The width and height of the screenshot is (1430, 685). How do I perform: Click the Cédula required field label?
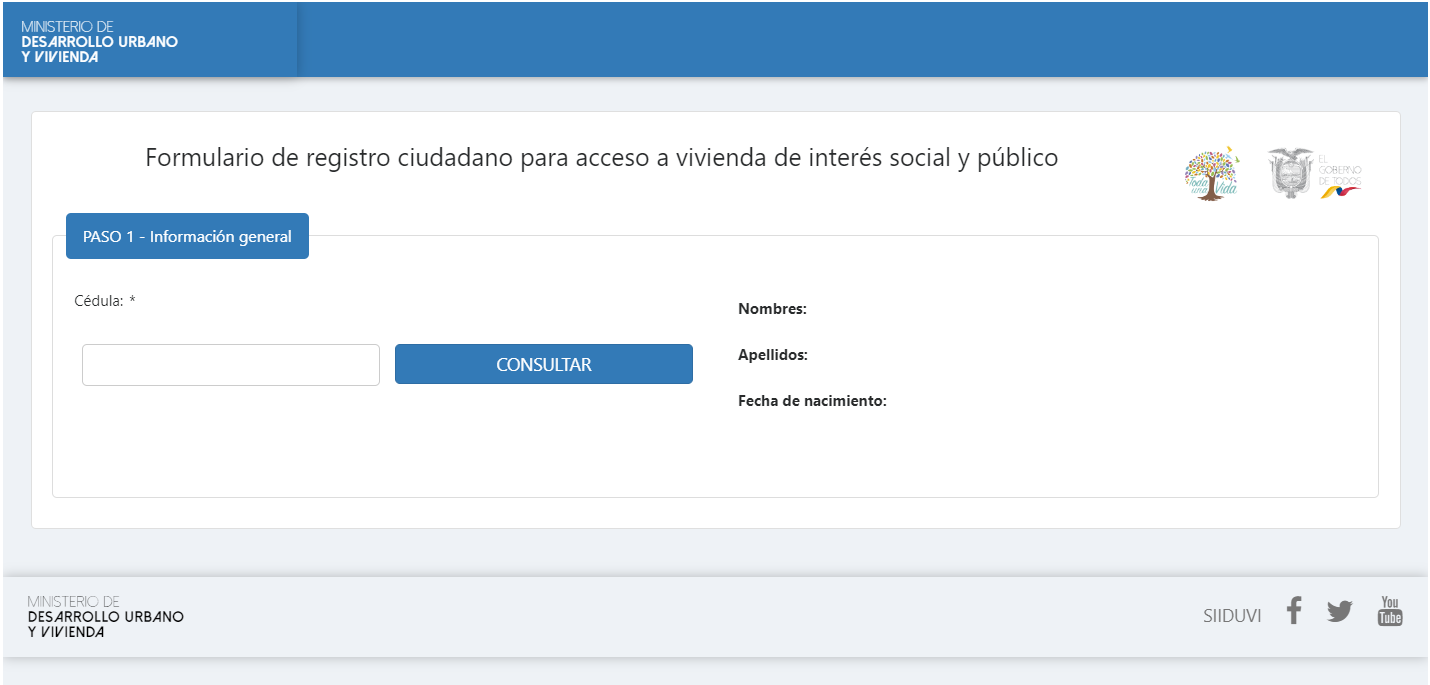[99, 300]
